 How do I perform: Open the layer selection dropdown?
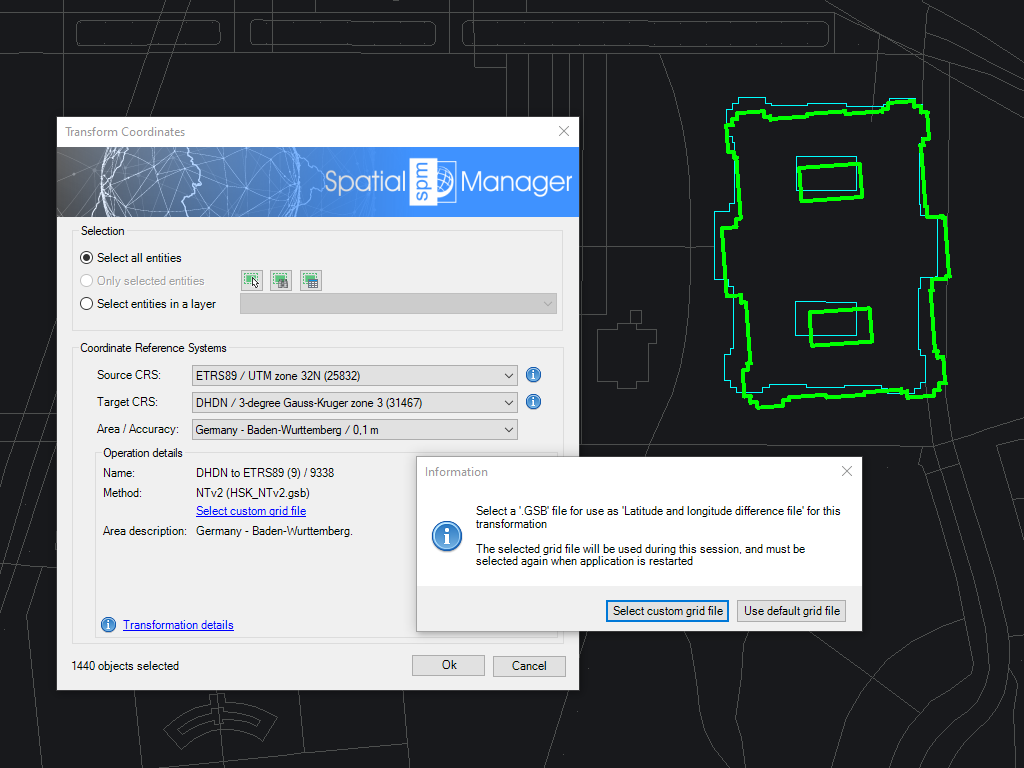coord(398,304)
